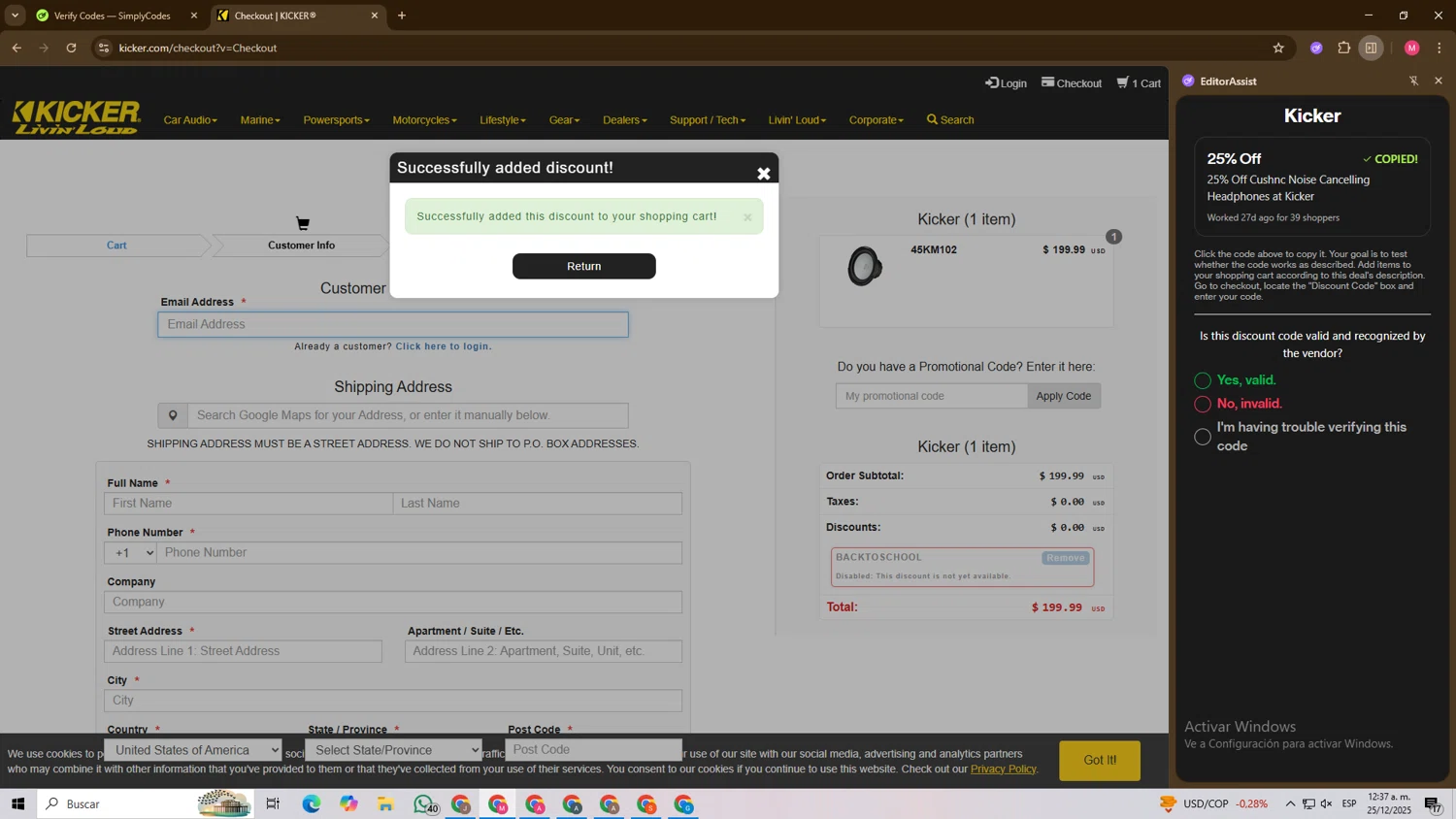Open the United States of America country dropdown
1456x819 pixels.
click(193, 750)
